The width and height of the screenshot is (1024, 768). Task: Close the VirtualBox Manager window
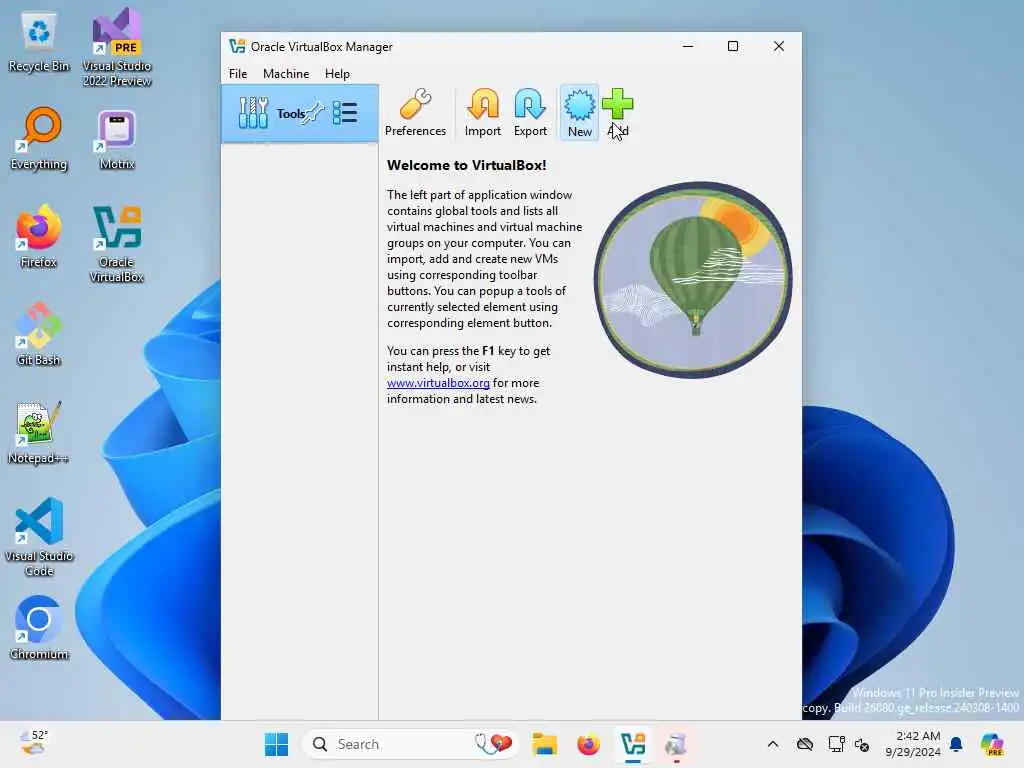coord(778,46)
